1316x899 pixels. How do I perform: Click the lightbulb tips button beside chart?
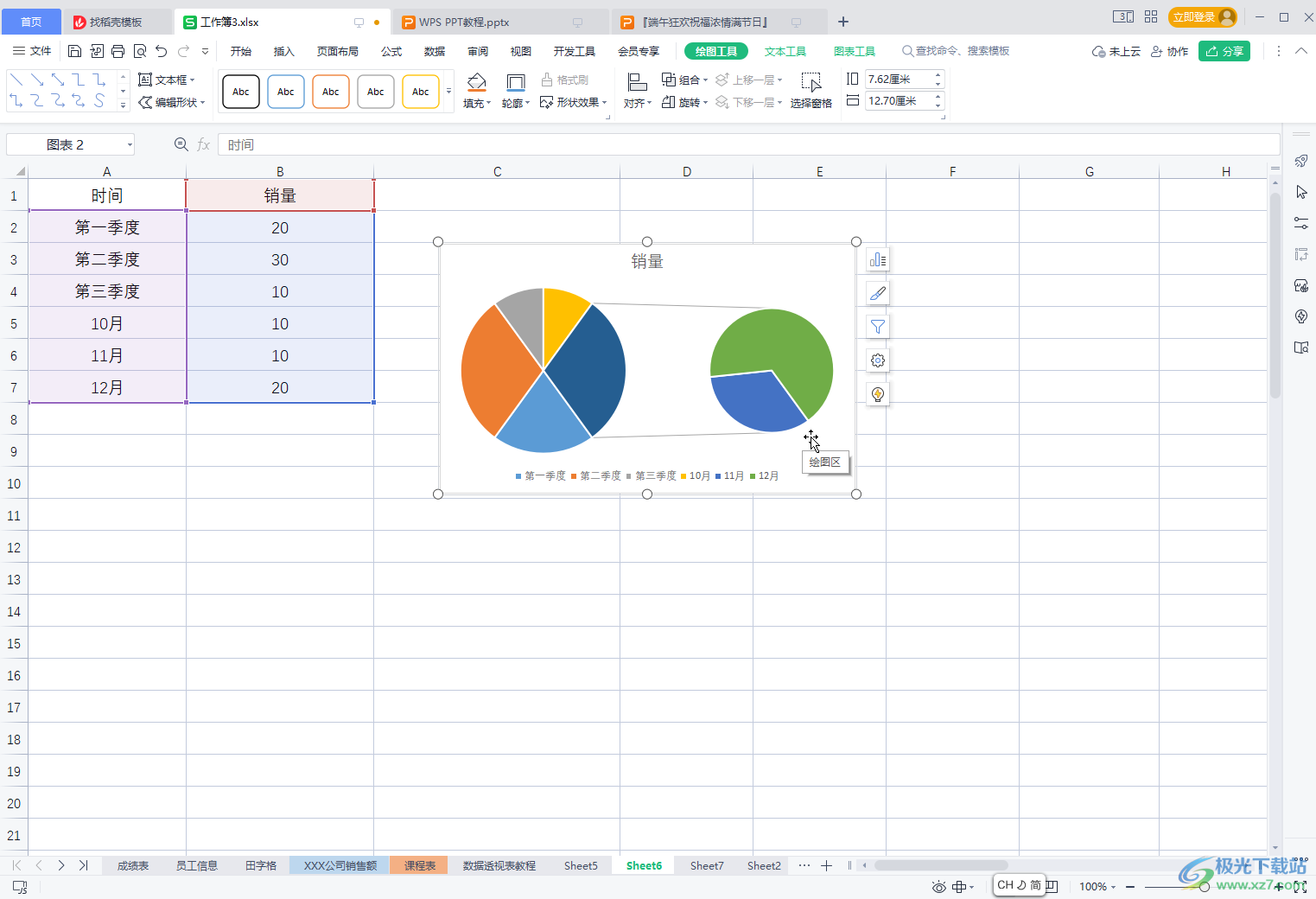pyautogui.click(x=878, y=394)
